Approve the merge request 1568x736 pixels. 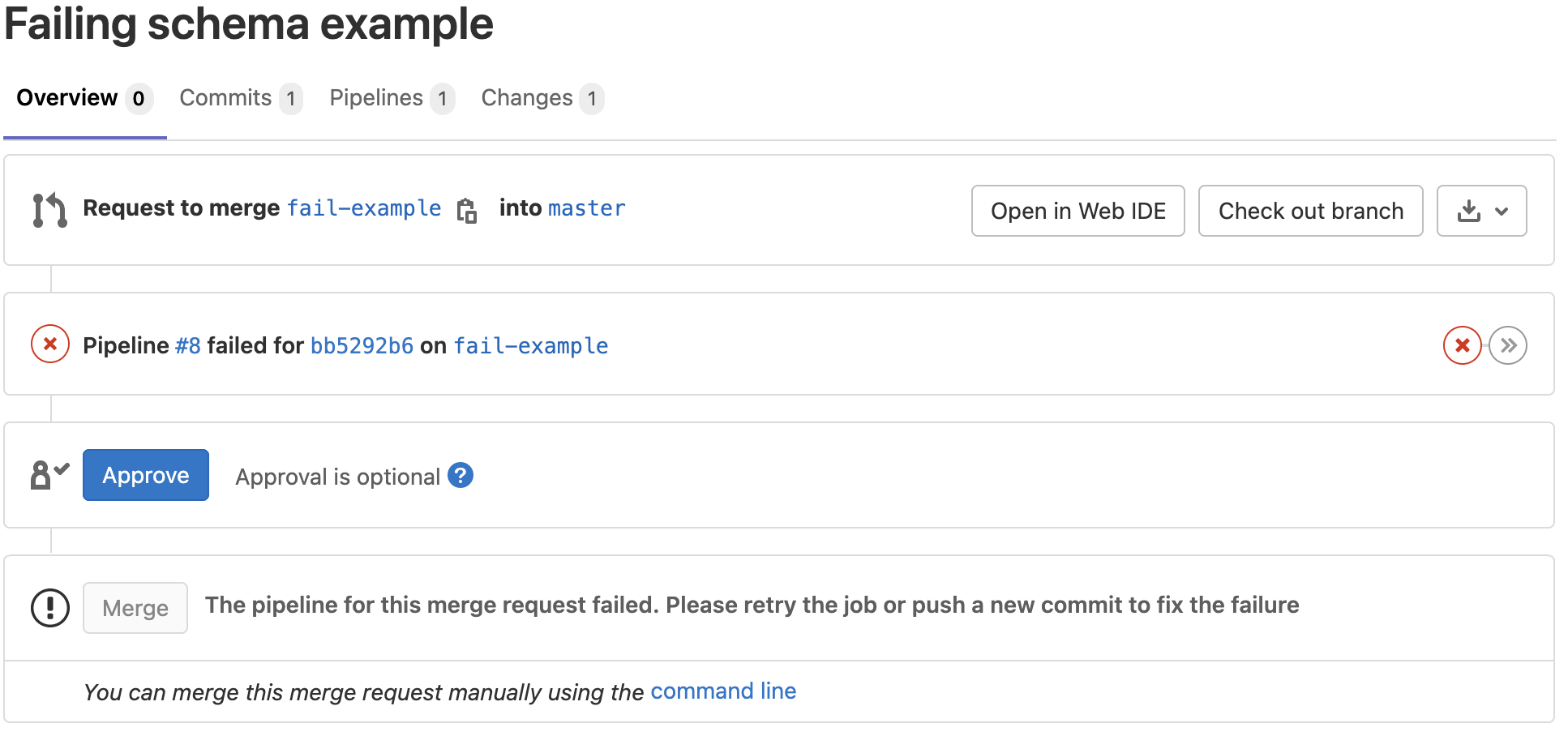tap(145, 475)
